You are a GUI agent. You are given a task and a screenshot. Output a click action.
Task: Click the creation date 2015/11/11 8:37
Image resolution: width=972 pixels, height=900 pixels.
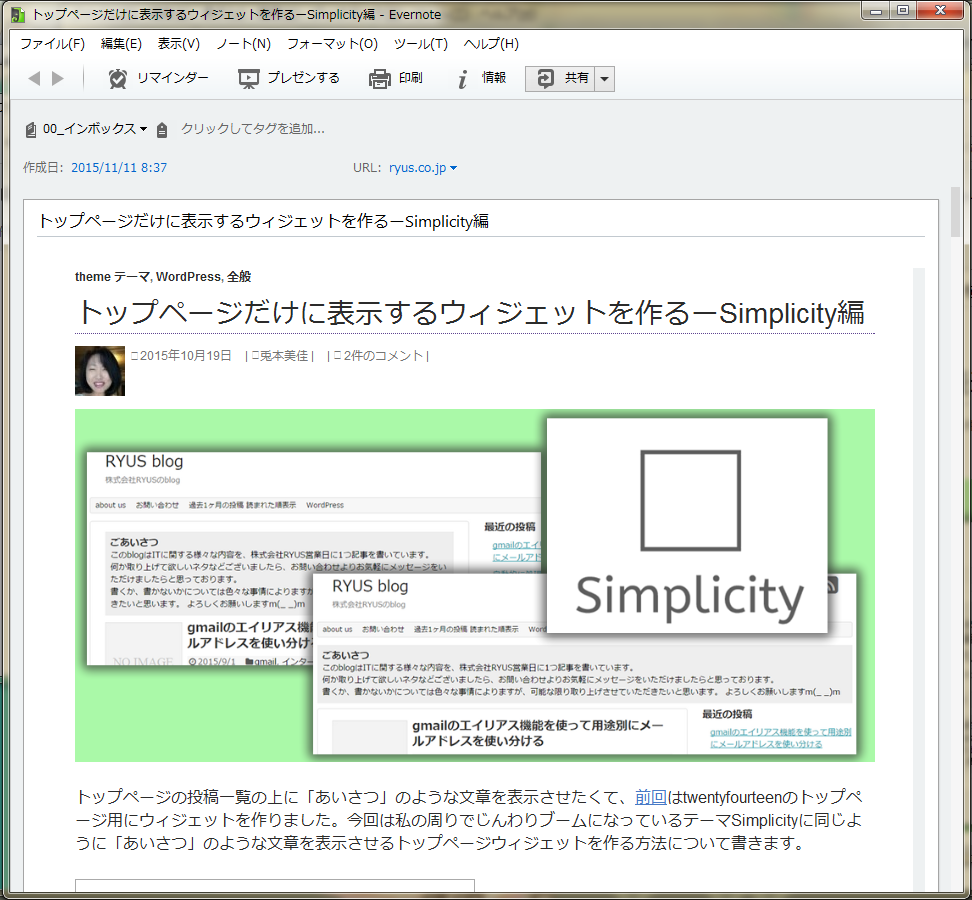tap(119, 168)
